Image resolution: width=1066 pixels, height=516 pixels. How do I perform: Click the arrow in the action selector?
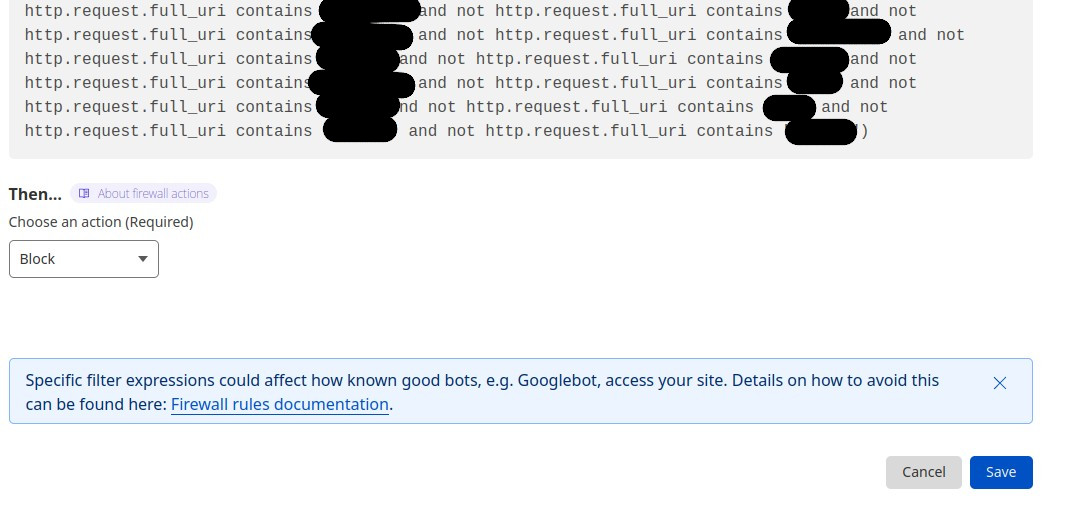pos(143,259)
